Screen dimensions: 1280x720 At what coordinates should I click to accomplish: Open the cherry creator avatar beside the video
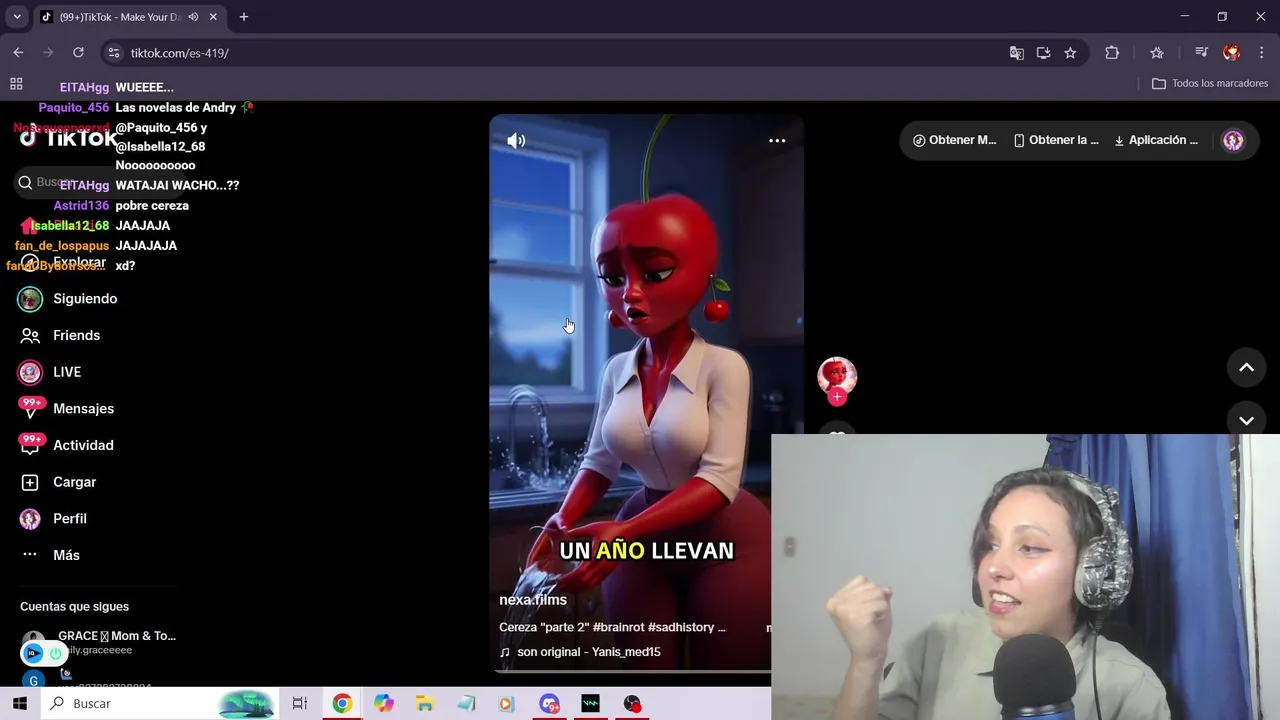[837, 376]
